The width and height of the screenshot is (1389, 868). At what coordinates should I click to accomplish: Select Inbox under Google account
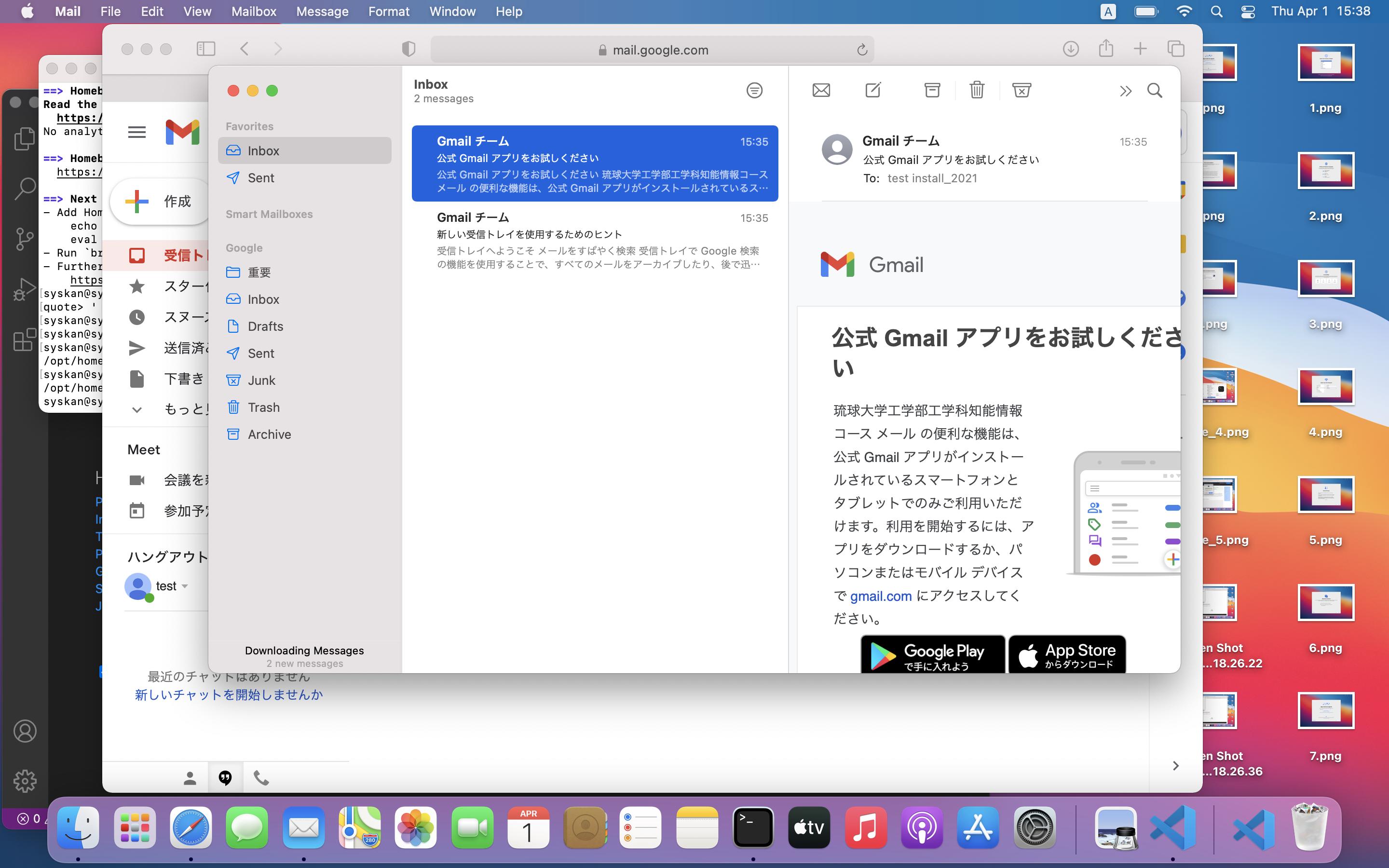point(305,299)
